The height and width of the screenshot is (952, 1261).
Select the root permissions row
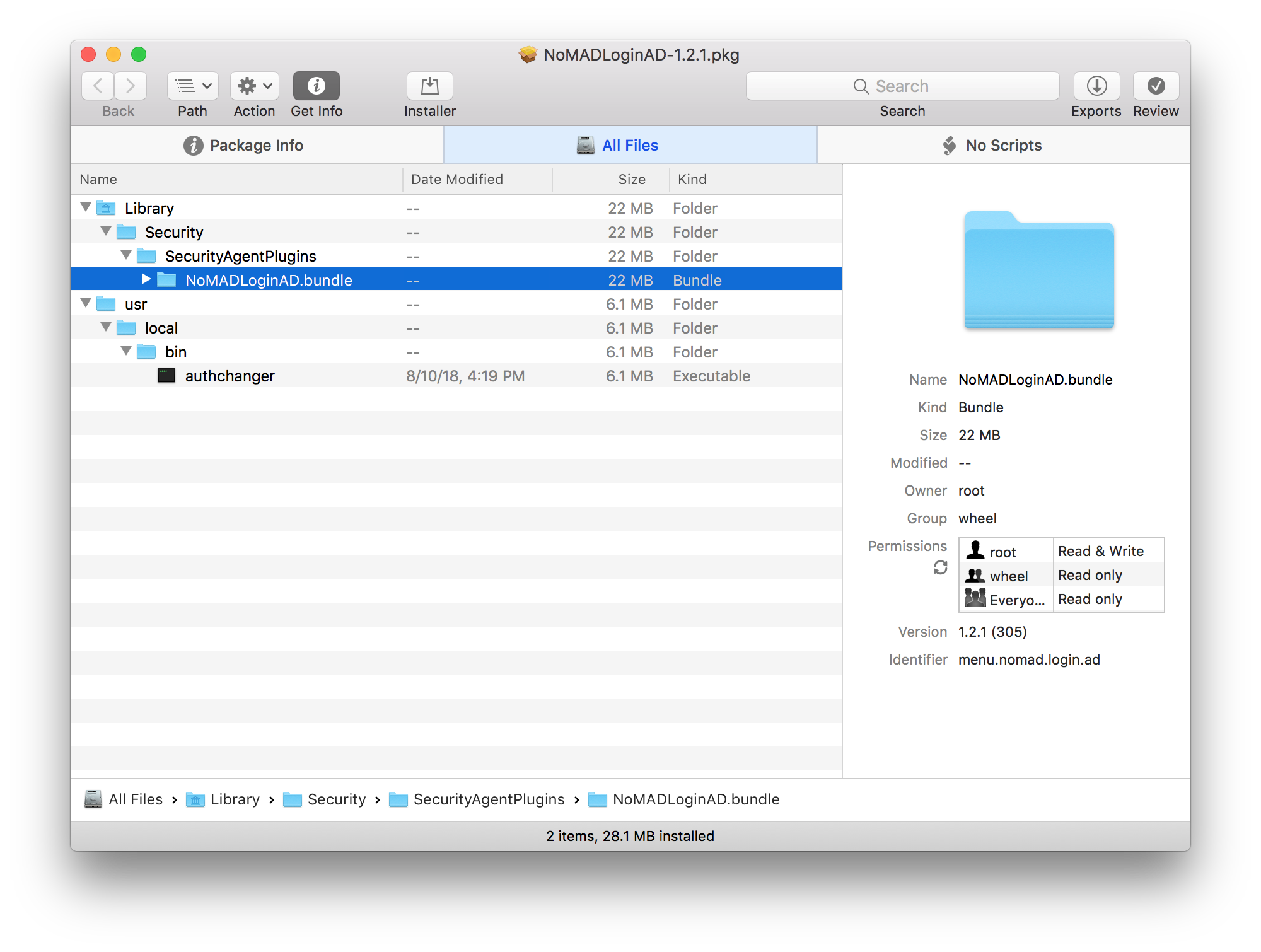coord(1061,551)
